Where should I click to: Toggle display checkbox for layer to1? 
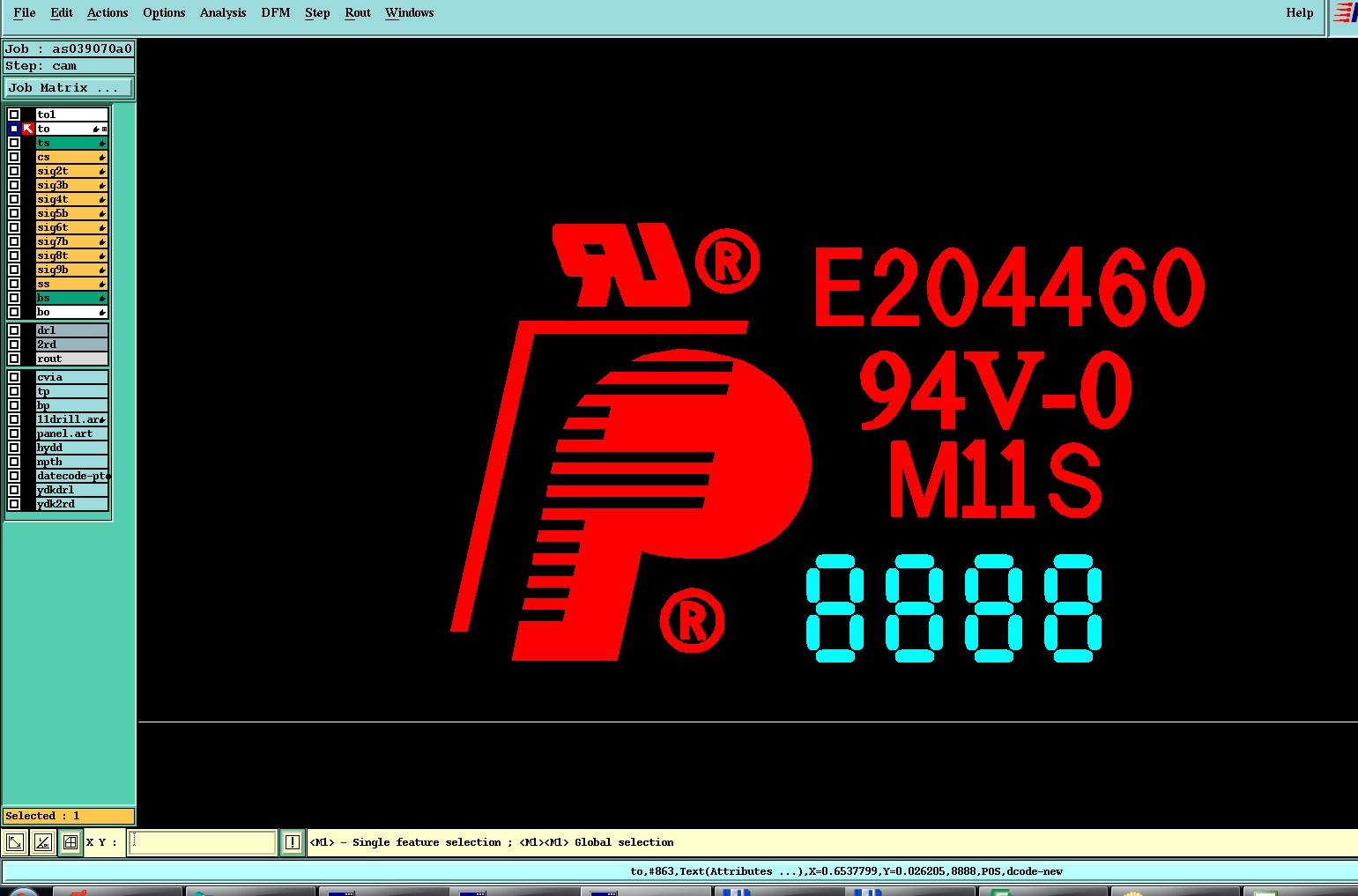pos(14,115)
